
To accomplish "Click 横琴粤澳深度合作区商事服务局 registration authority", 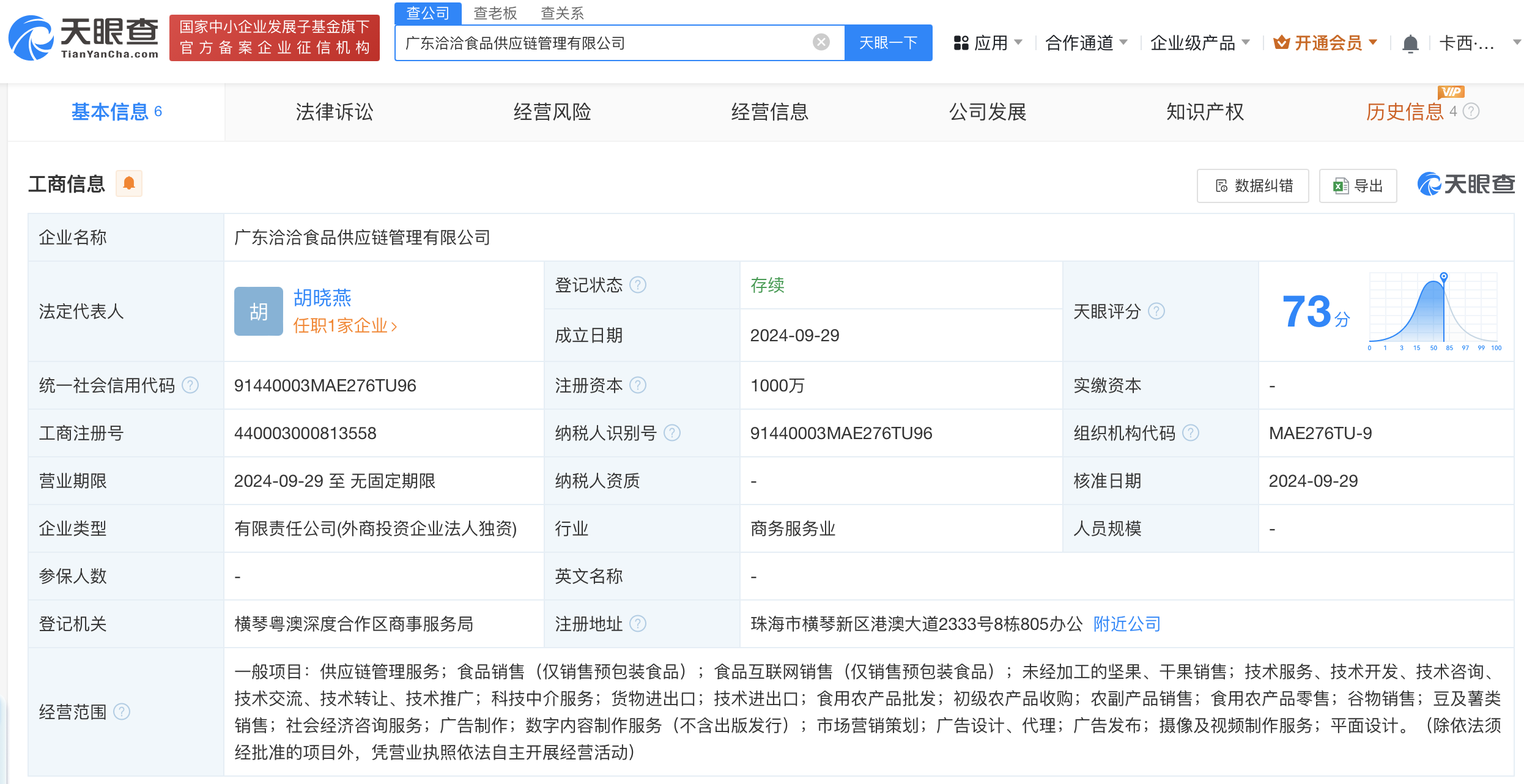I will pos(353,624).
